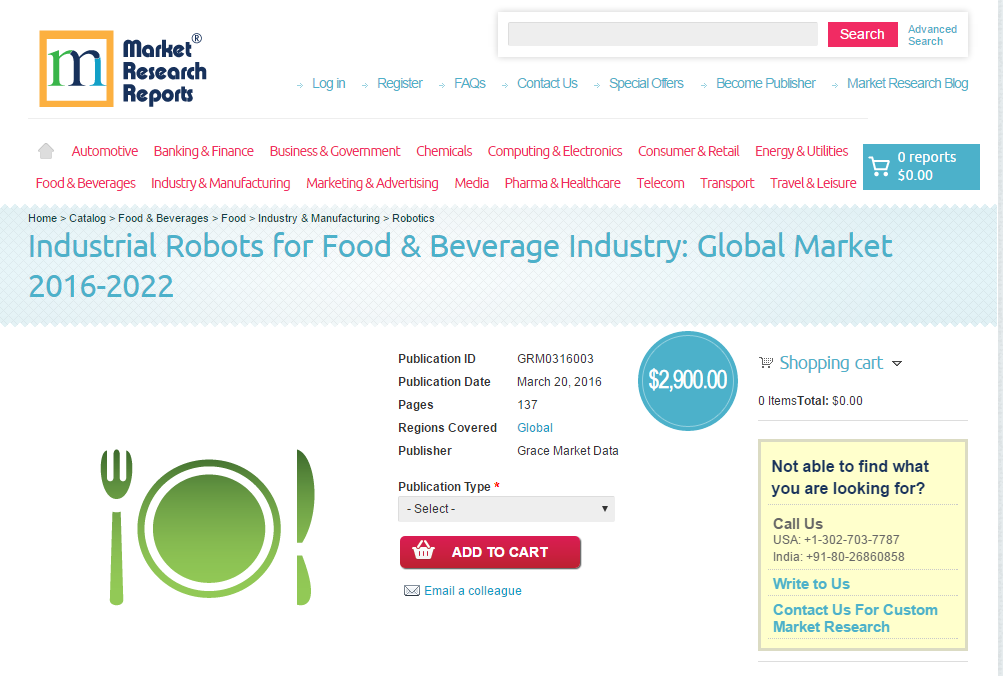Click the cart icon next to Shopping cart heading
This screenshot has height=676, width=1003.
click(766, 362)
